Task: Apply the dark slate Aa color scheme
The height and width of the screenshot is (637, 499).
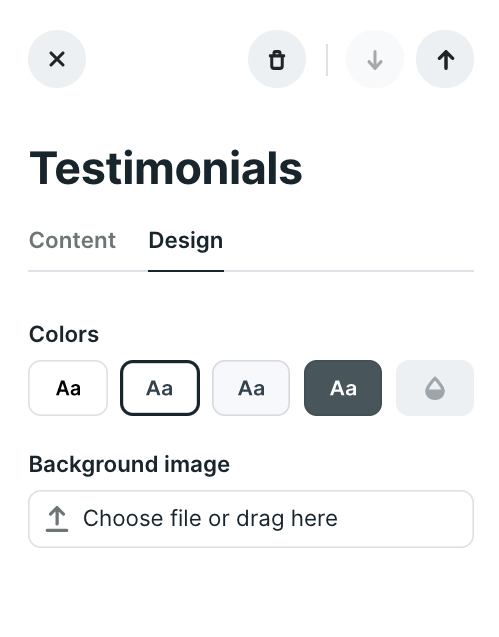Action: click(x=343, y=388)
